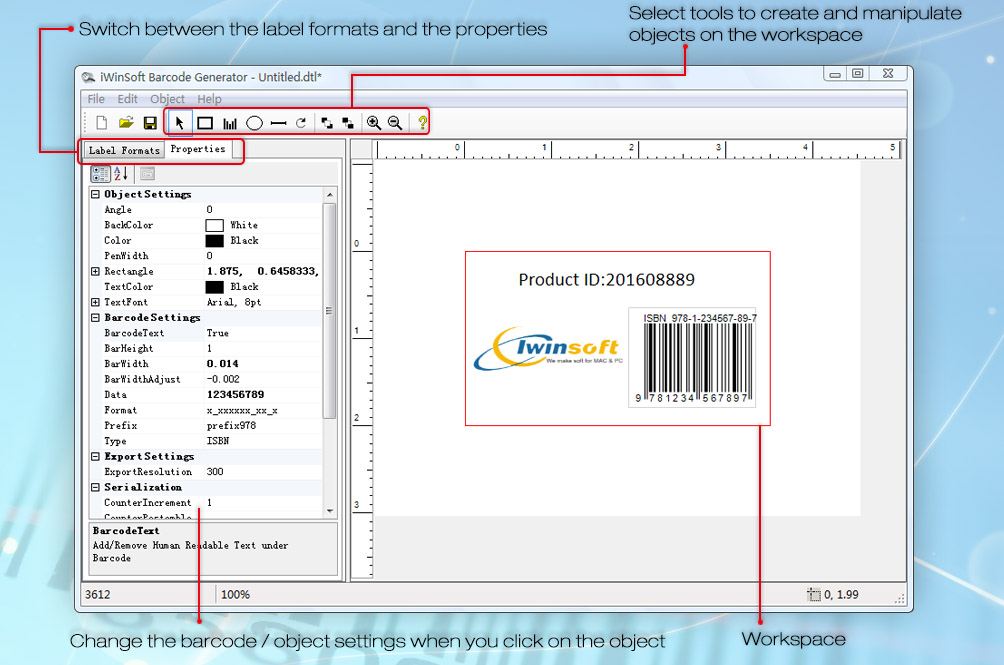Open help via question mark icon
The height and width of the screenshot is (665, 1004).
click(x=422, y=123)
